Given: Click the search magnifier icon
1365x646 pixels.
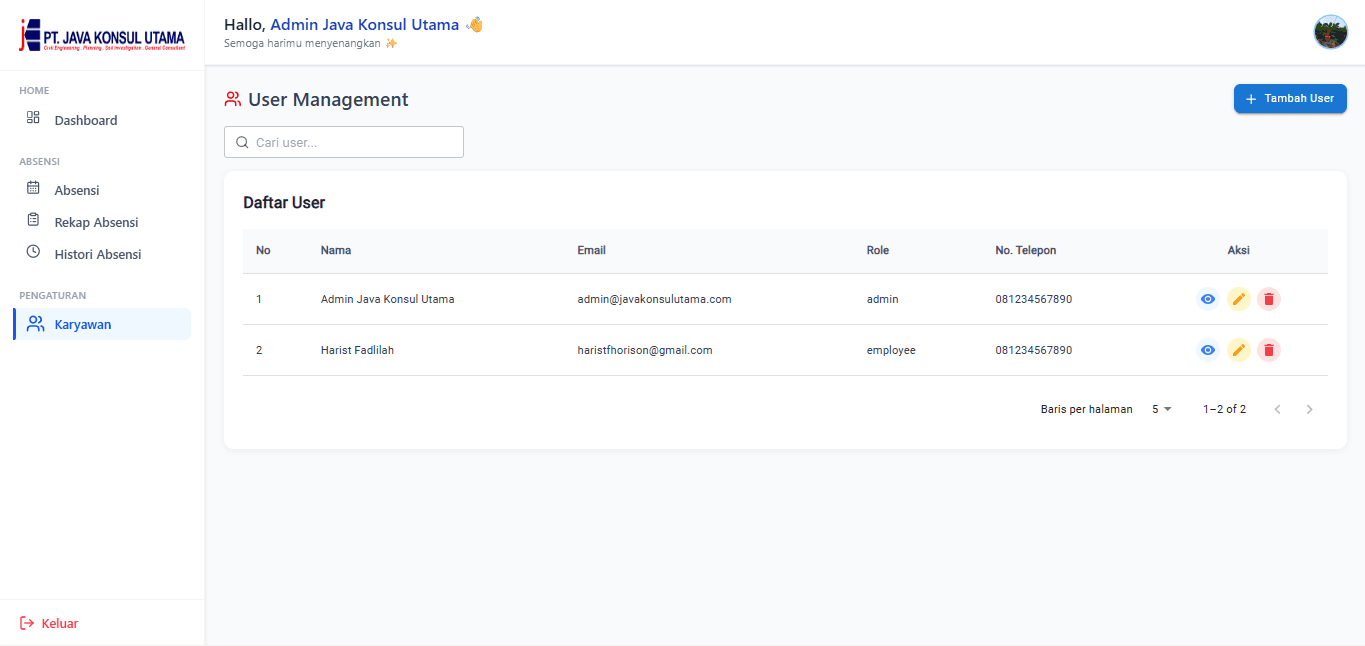Looking at the screenshot, I should (242, 143).
